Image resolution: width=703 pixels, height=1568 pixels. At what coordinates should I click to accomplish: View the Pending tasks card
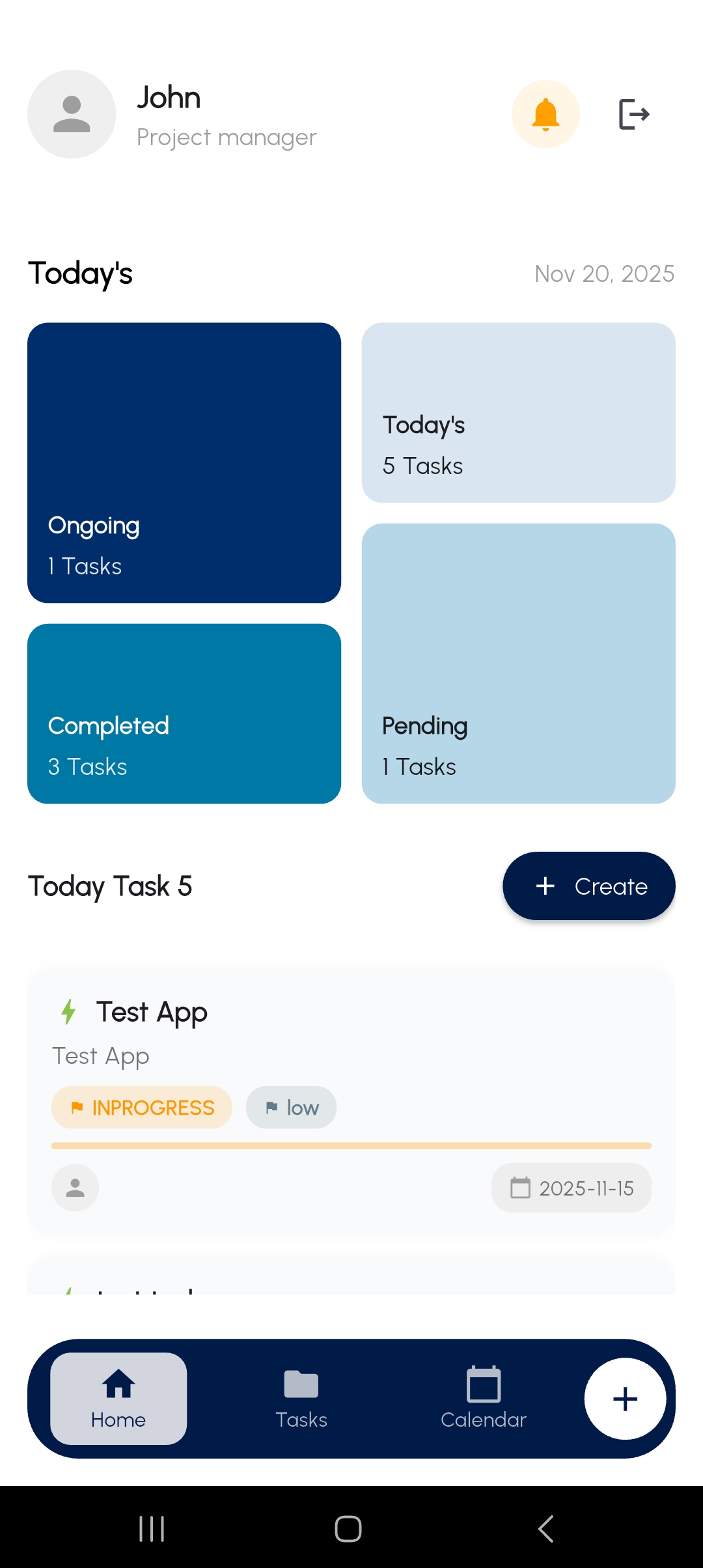click(519, 664)
